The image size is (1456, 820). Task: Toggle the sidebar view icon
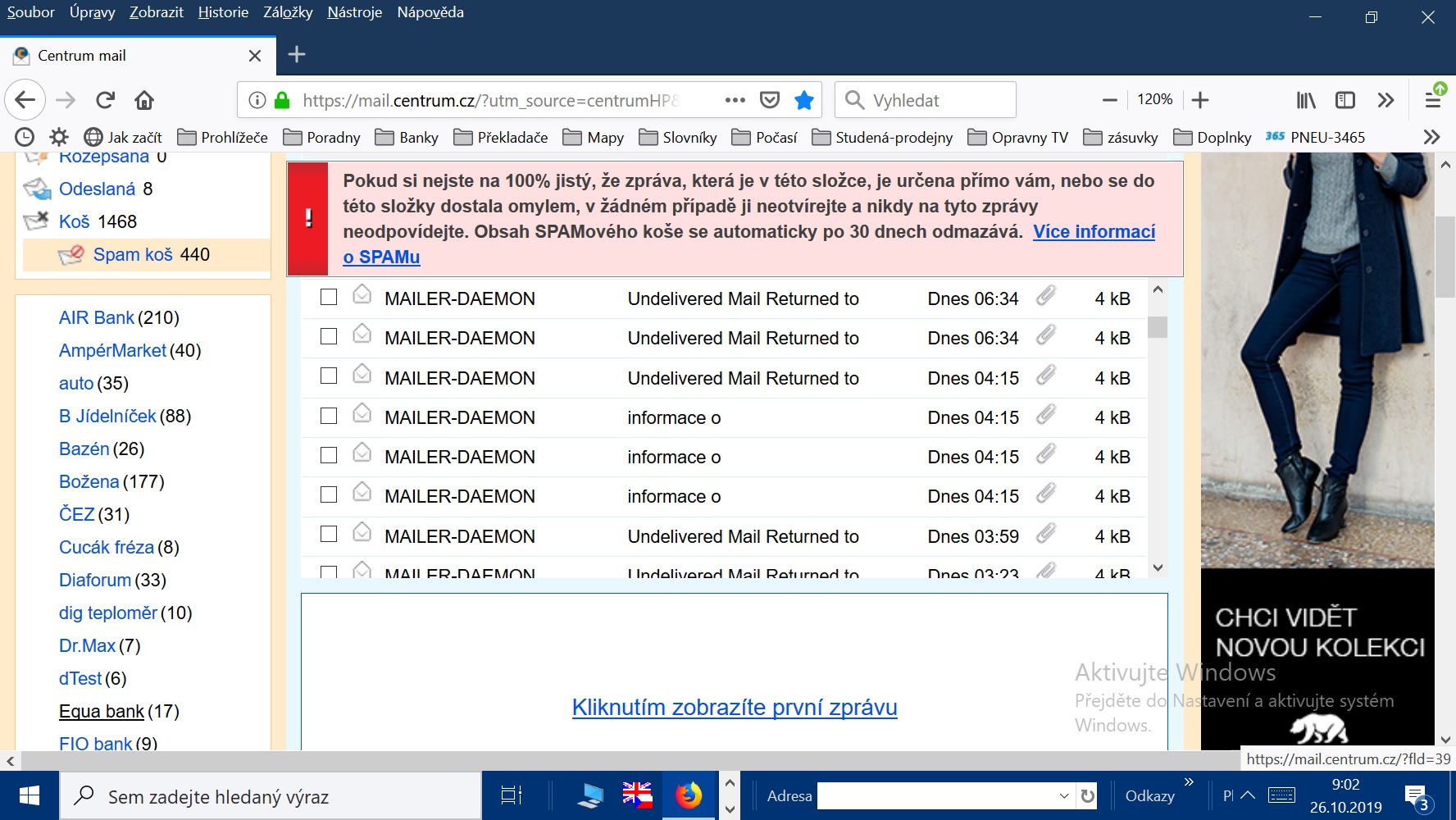[1345, 100]
